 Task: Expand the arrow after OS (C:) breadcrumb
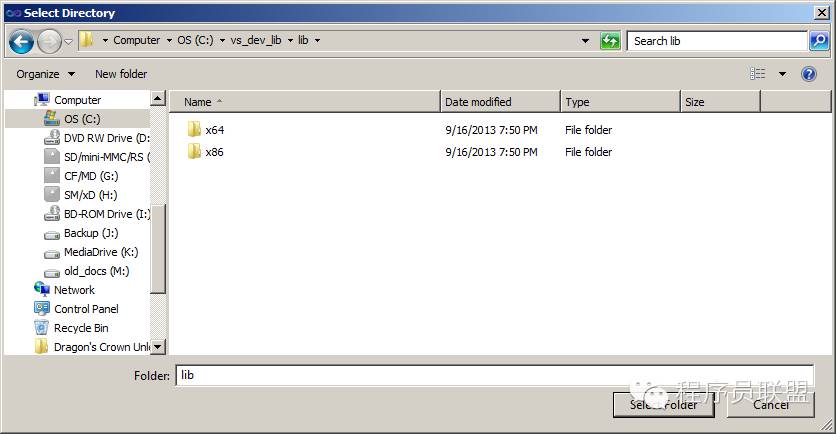click(222, 41)
